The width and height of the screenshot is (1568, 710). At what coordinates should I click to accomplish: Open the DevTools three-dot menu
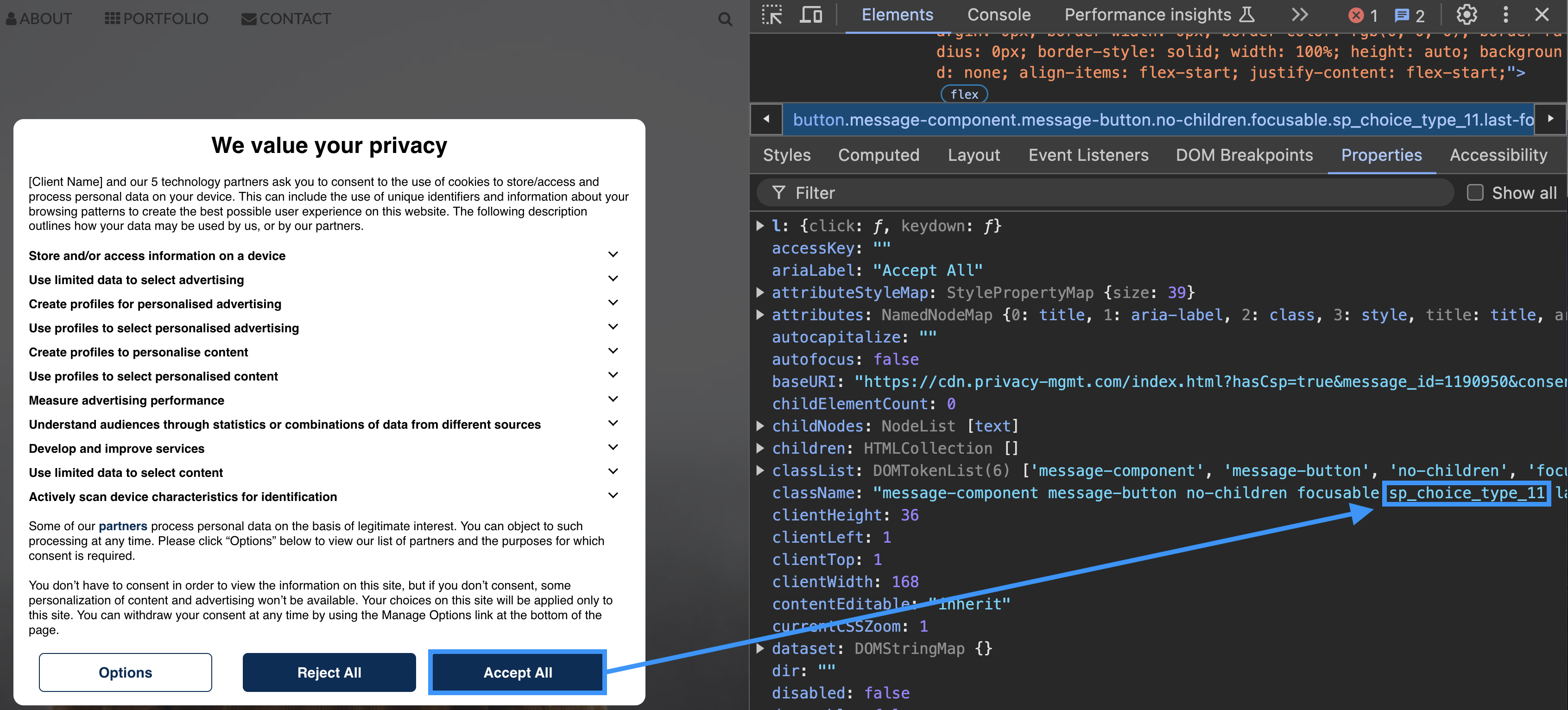pos(1505,15)
